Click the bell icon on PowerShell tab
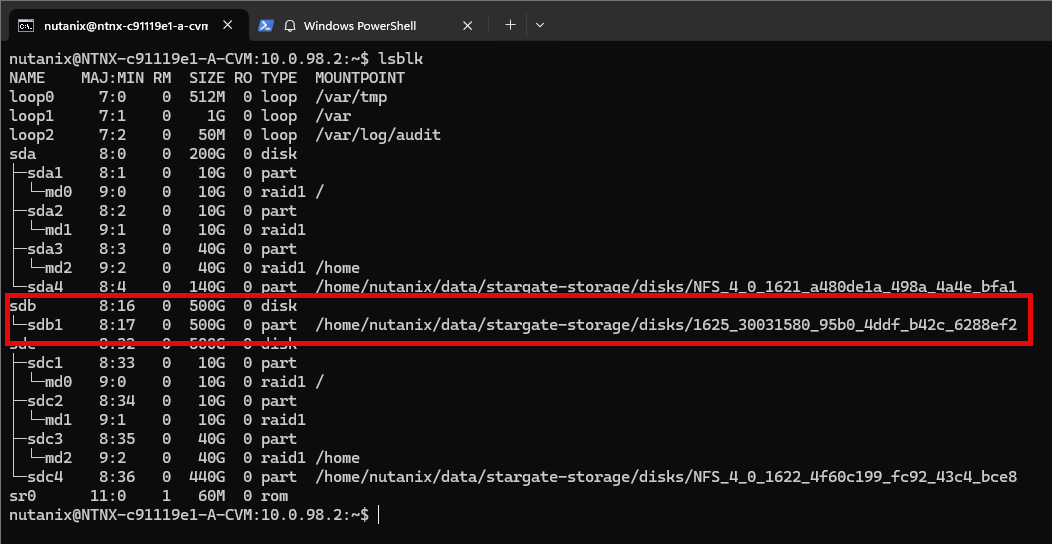The width and height of the screenshot is (1052, 544). [x=290, y=26]
